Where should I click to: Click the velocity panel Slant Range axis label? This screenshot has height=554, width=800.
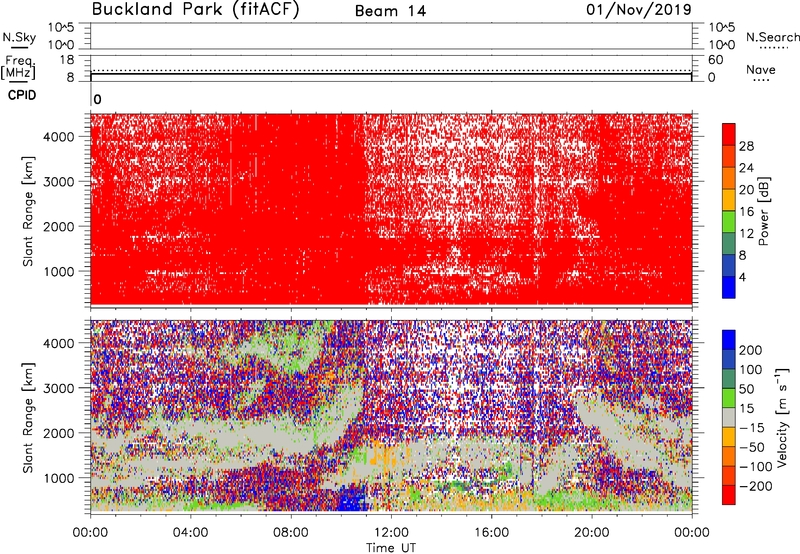tap(28, 417)
